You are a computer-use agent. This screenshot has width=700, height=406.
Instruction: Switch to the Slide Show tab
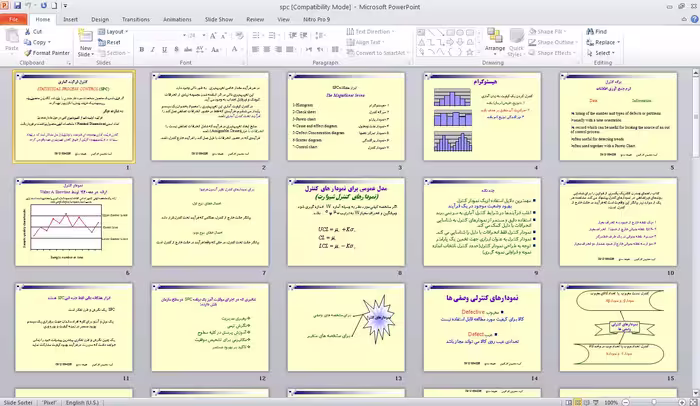pos(219,20)
